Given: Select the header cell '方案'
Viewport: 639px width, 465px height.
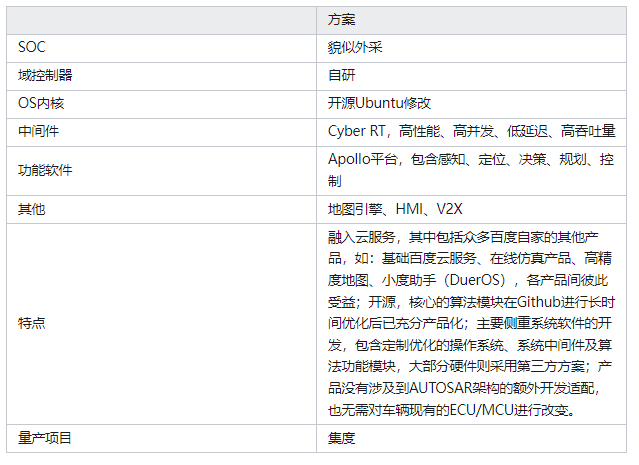Looking at the screenshot, I should click(x=471, y=20).
